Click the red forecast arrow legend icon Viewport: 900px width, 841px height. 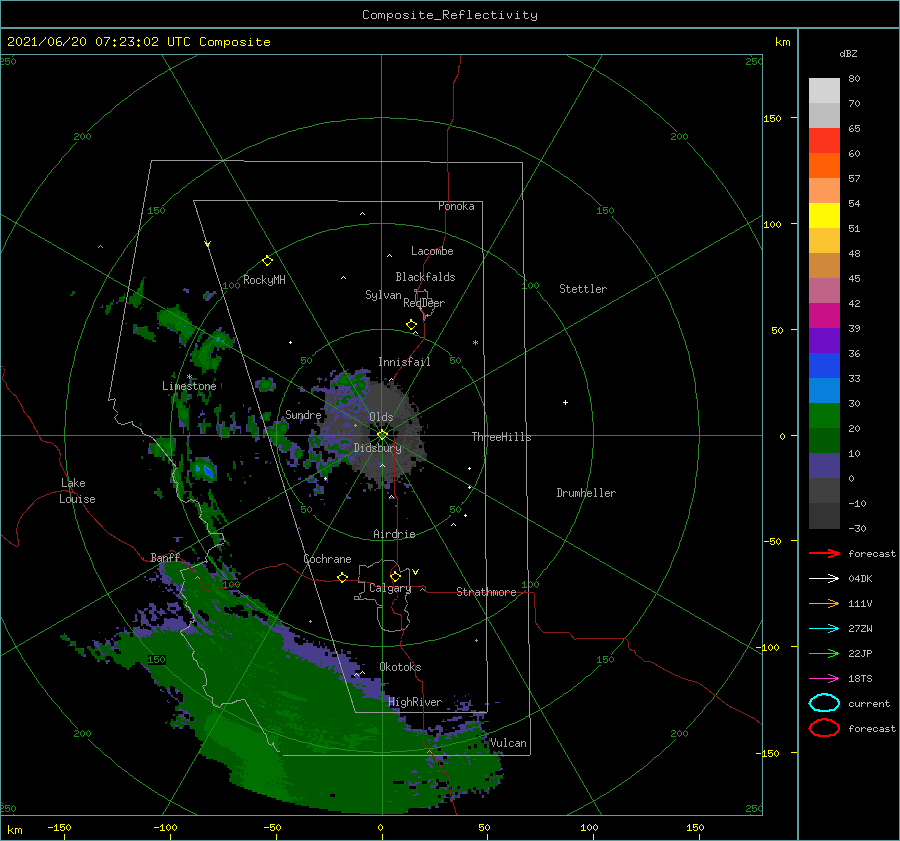(x=824, y=553)
